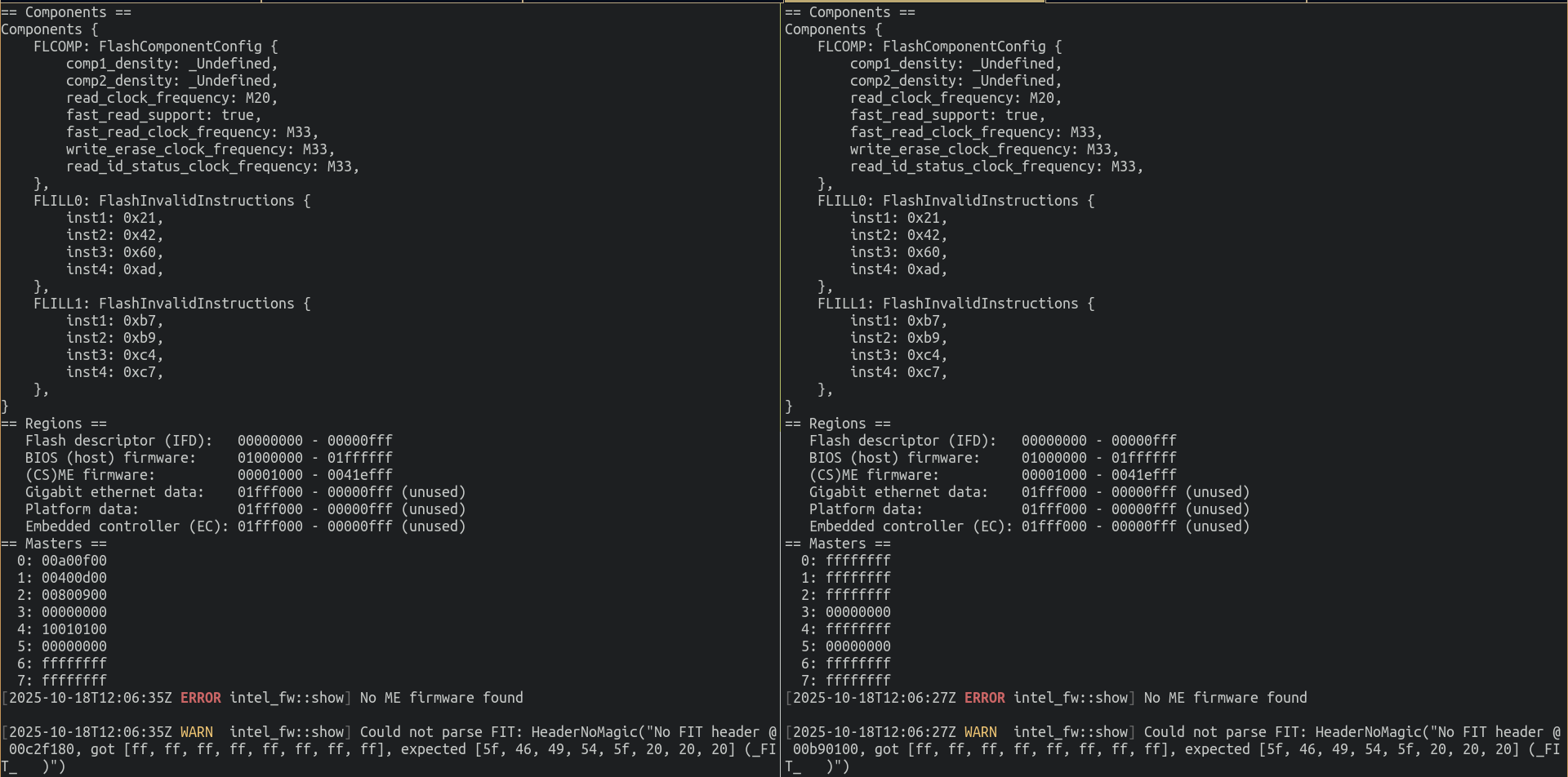
Task: Click the left pane's "== Regions ==" heading
Action: click(54, 424)
